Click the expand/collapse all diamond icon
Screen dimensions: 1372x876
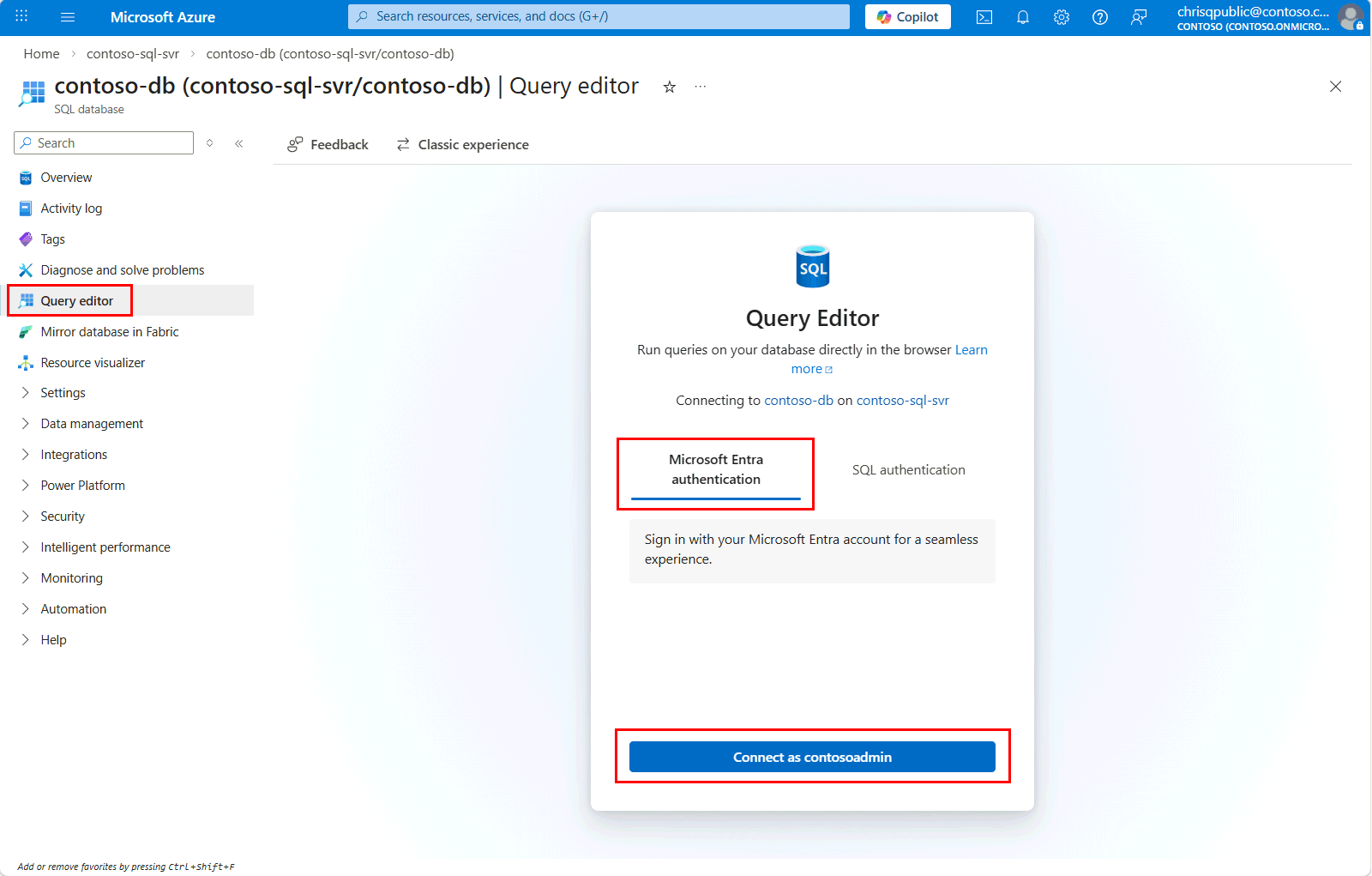(210, 143)
